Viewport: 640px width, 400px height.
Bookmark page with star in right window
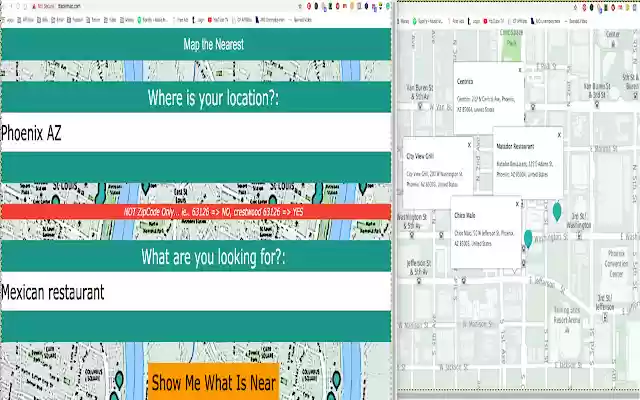pos(576,7)
